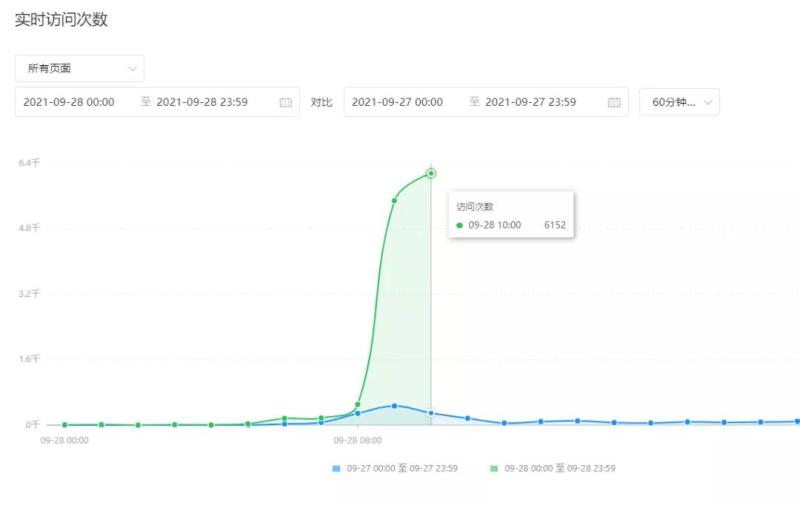Open calendar icon for 09-28 date range

point(286,103)
